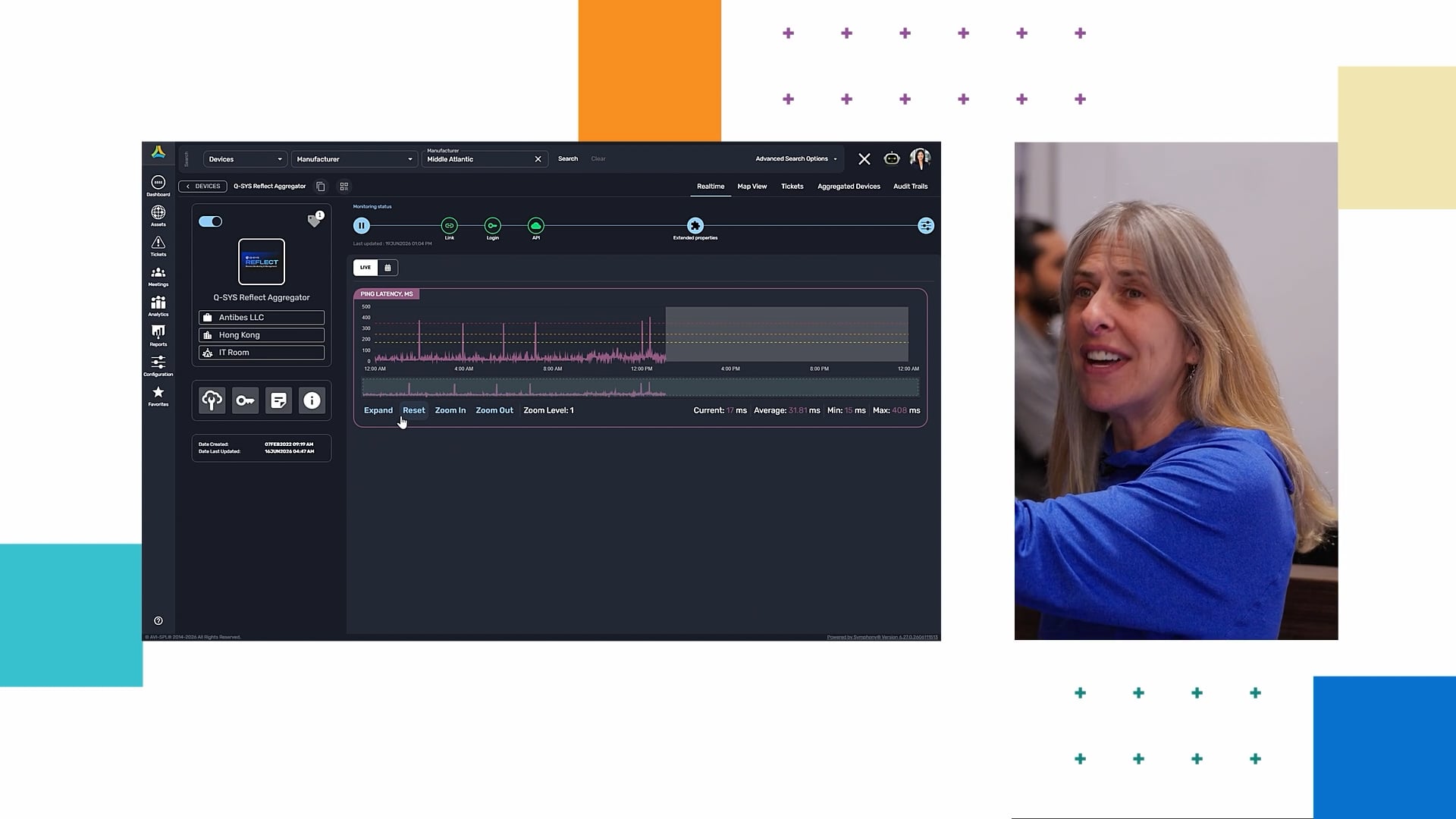Expand Advanced Search Options

pos(796,158)
